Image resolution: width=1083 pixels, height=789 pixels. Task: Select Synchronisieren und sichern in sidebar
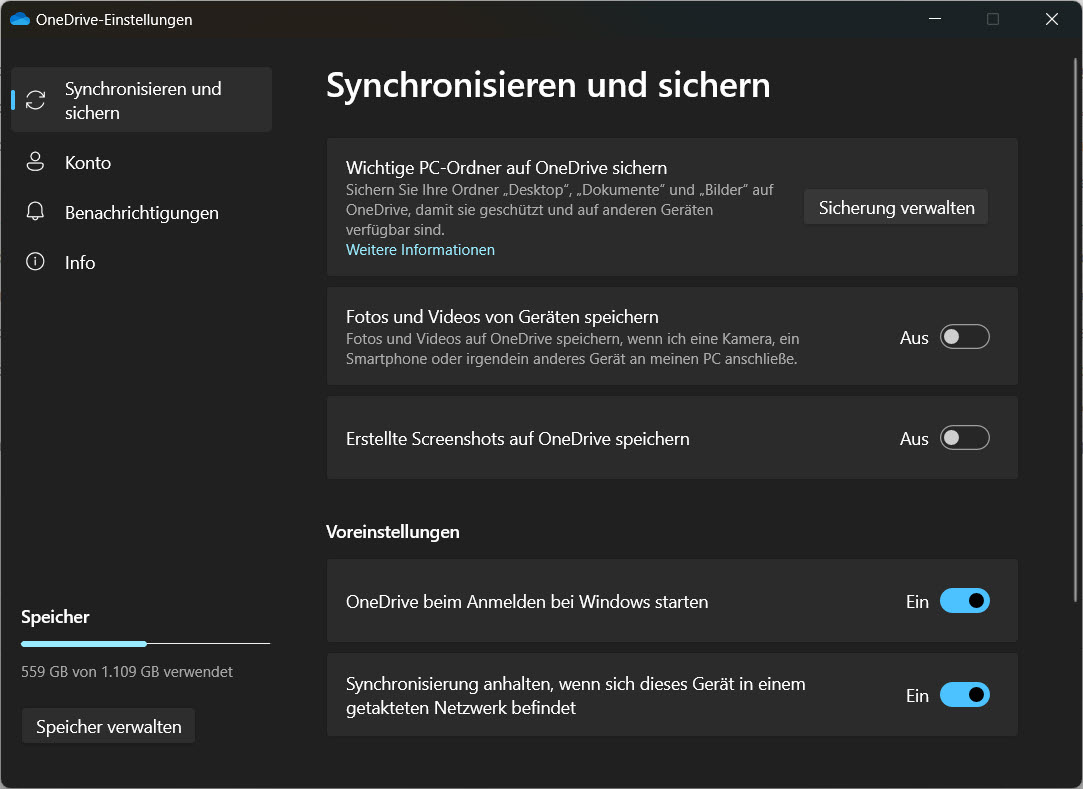point(142,100)
